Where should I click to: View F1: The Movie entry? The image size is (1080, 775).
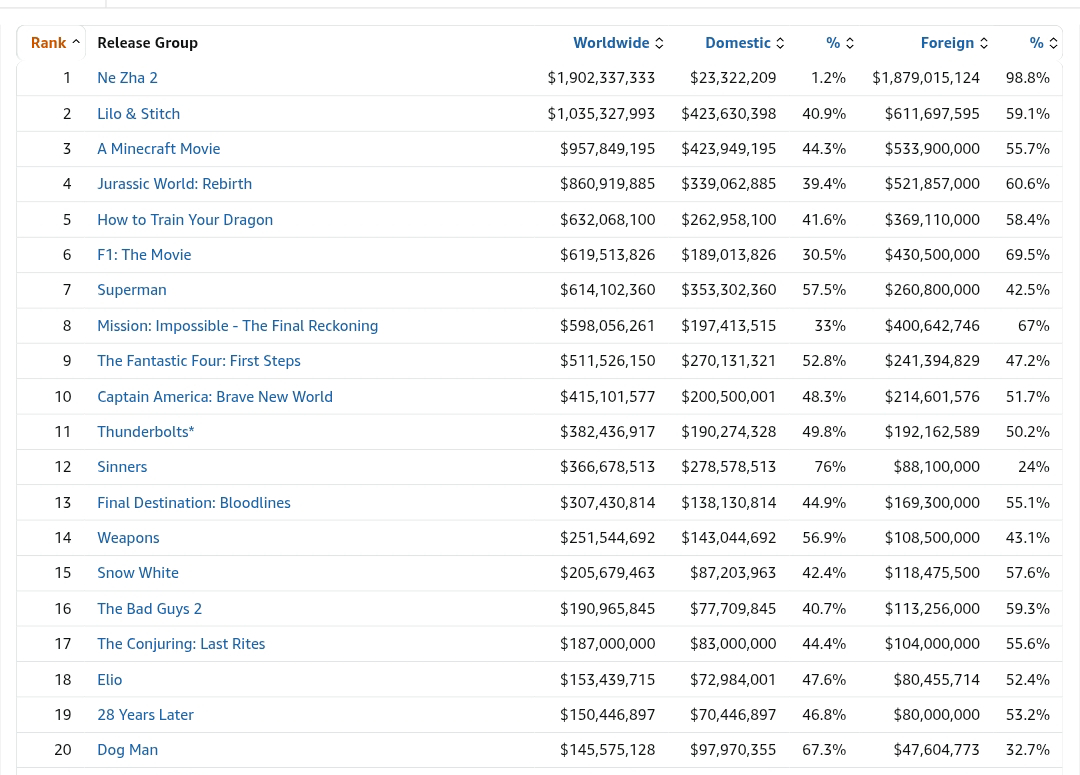pos(144,254)
